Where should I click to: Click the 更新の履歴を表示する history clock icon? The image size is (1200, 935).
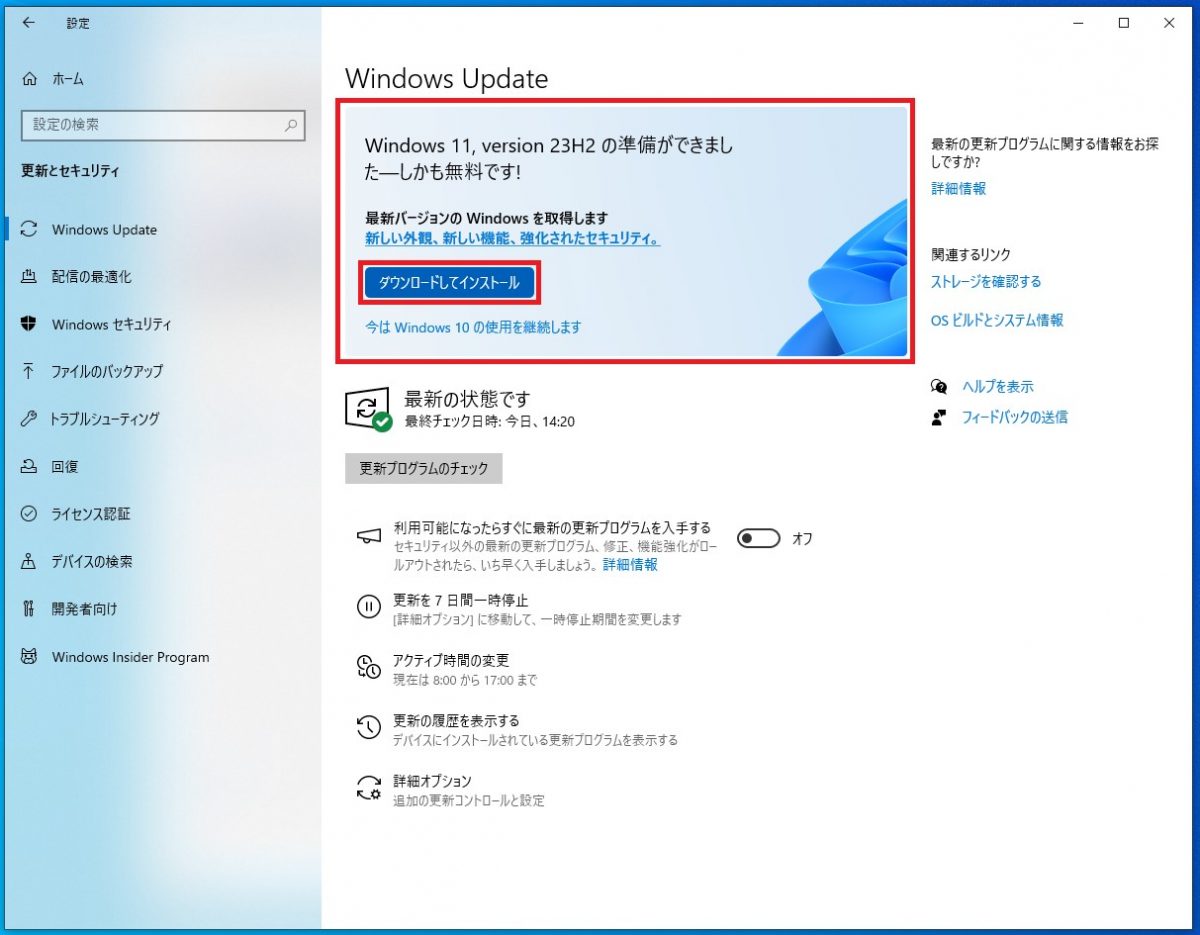[x=369, y=727]
